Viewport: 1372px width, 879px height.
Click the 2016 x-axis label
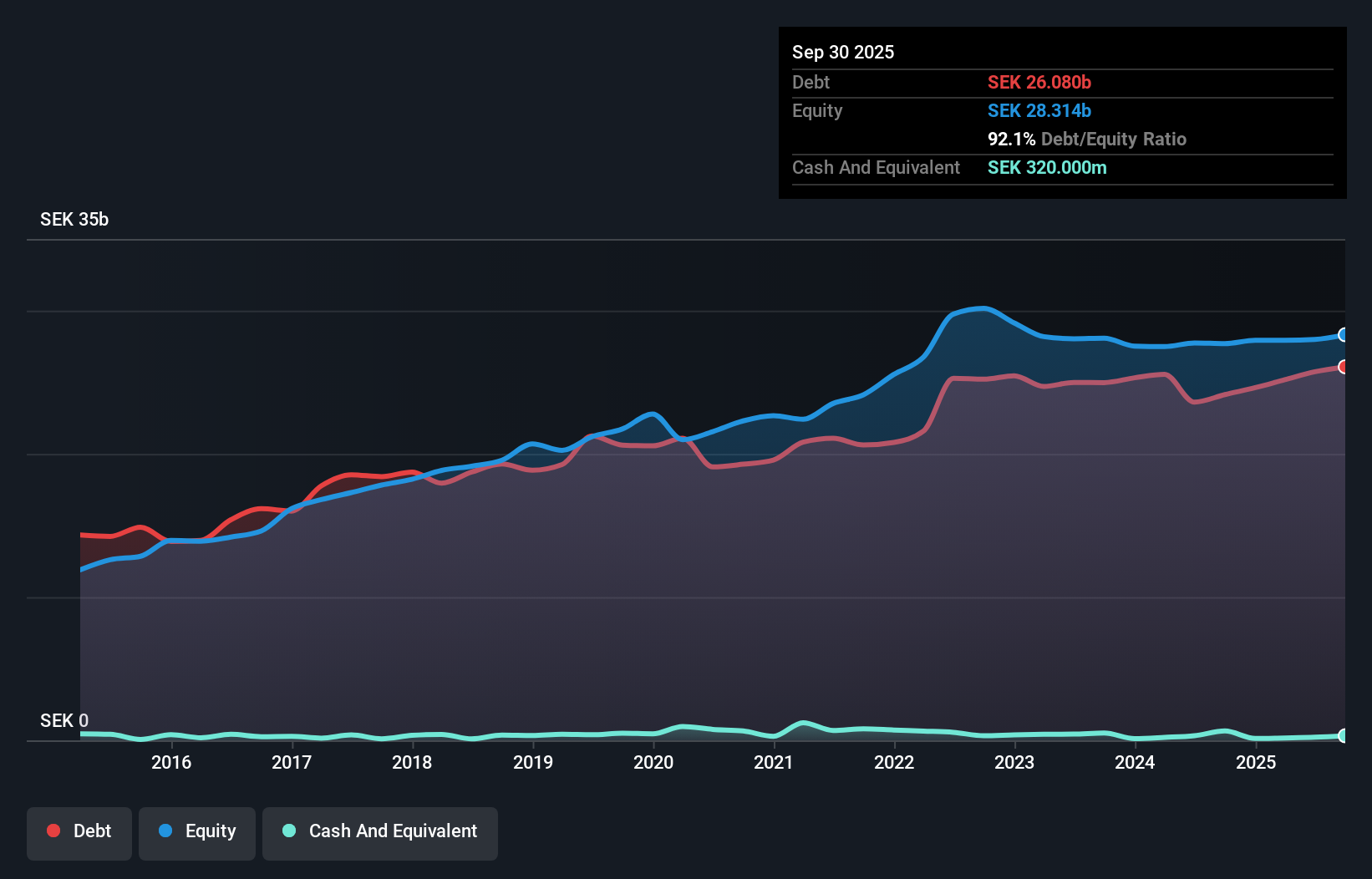(x=171, y=762)
